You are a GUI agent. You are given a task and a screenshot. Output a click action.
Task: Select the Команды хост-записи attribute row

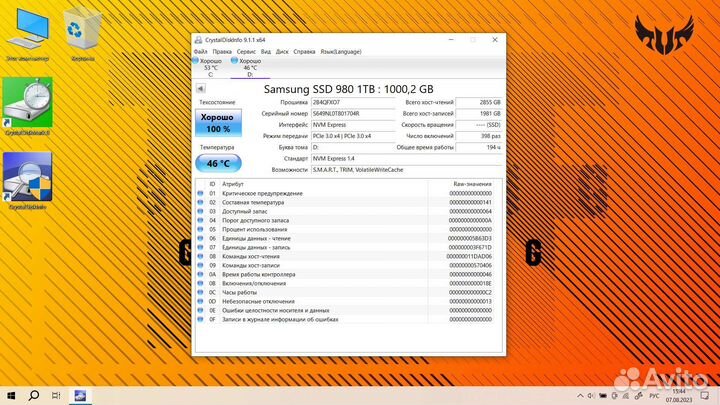(345, 265)
